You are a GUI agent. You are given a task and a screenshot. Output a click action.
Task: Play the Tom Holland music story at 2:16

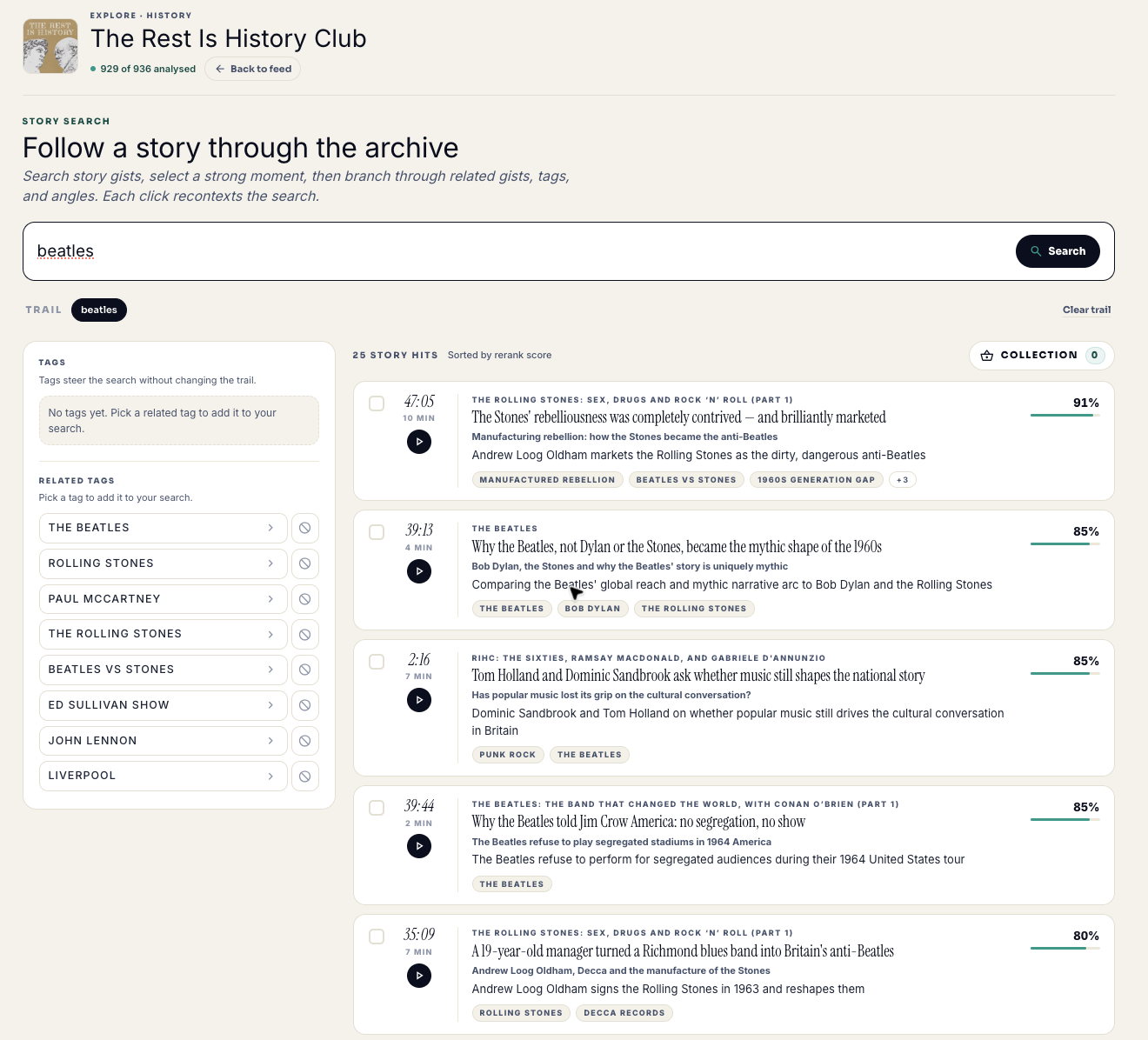[419, 700]
